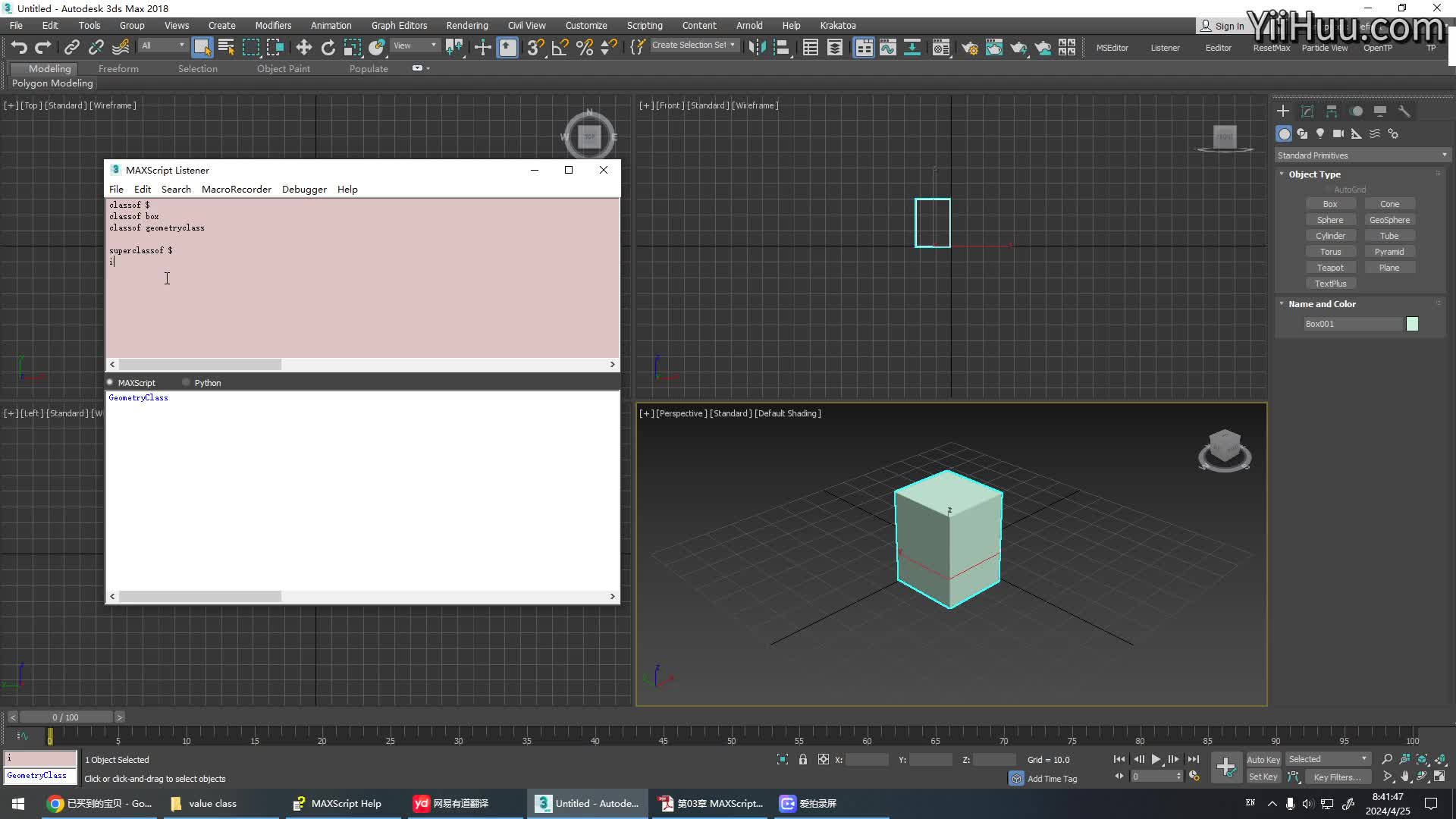Image resolution: width=1456 pixels, height=819 pixels.
Task: Select the MAXScript radio button
Action: coord(110,382)
